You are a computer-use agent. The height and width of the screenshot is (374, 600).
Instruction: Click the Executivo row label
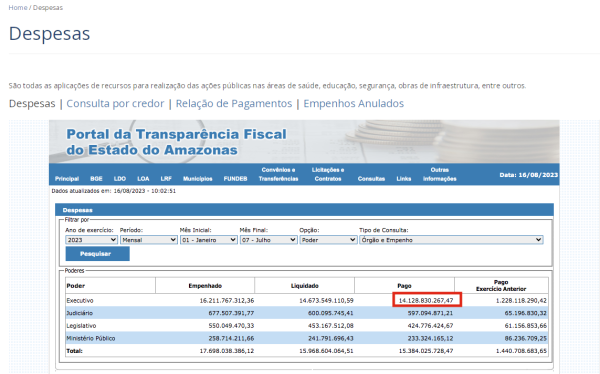[80, 301]
